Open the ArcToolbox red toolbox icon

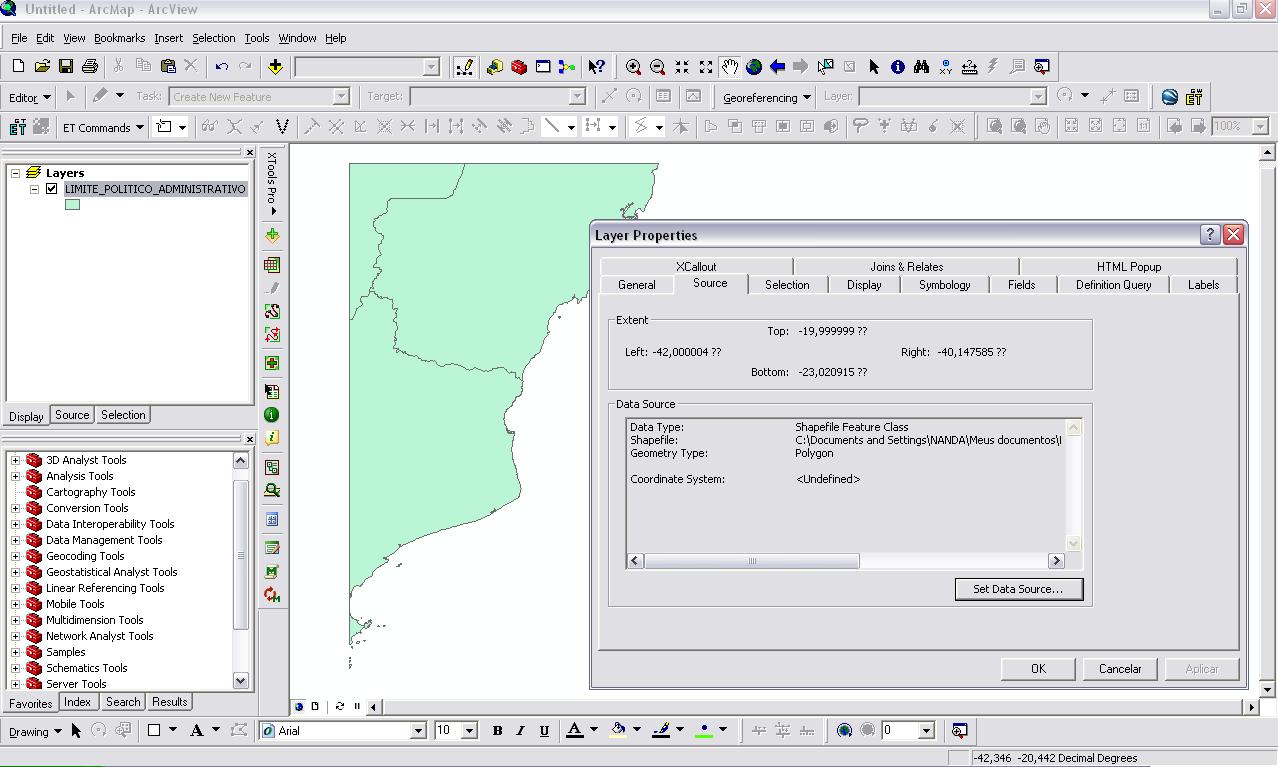coord(519,67)
